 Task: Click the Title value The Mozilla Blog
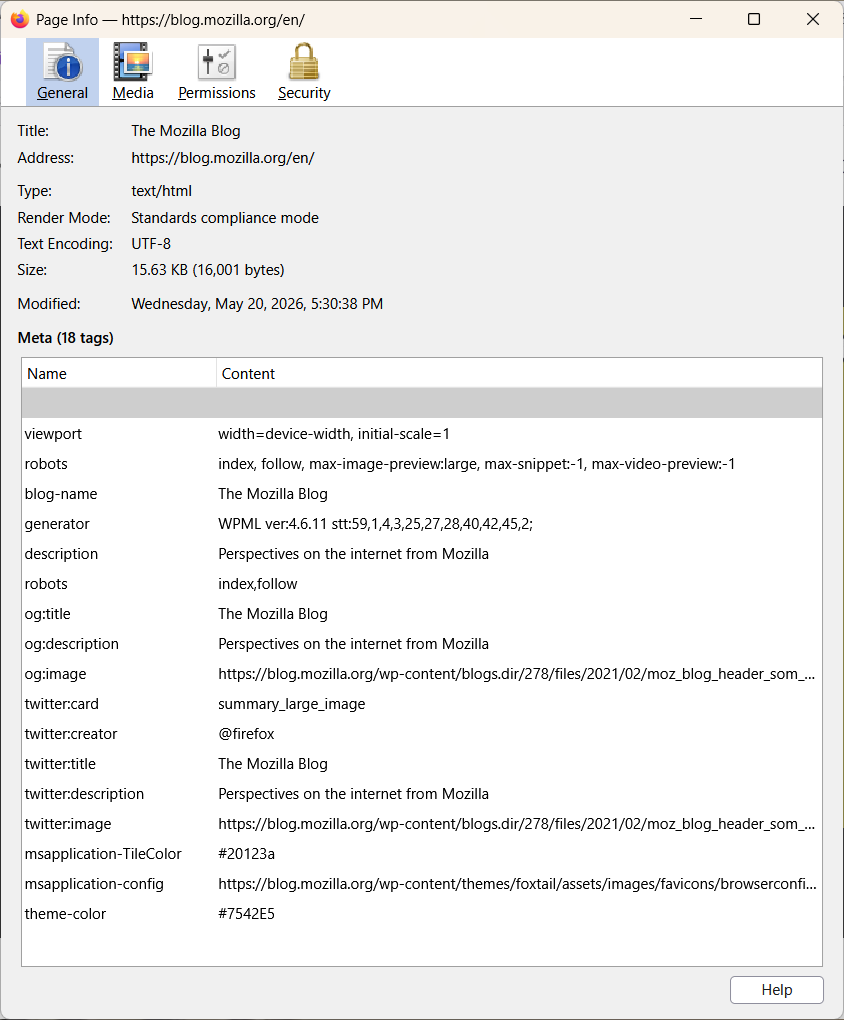pos(185,131)
